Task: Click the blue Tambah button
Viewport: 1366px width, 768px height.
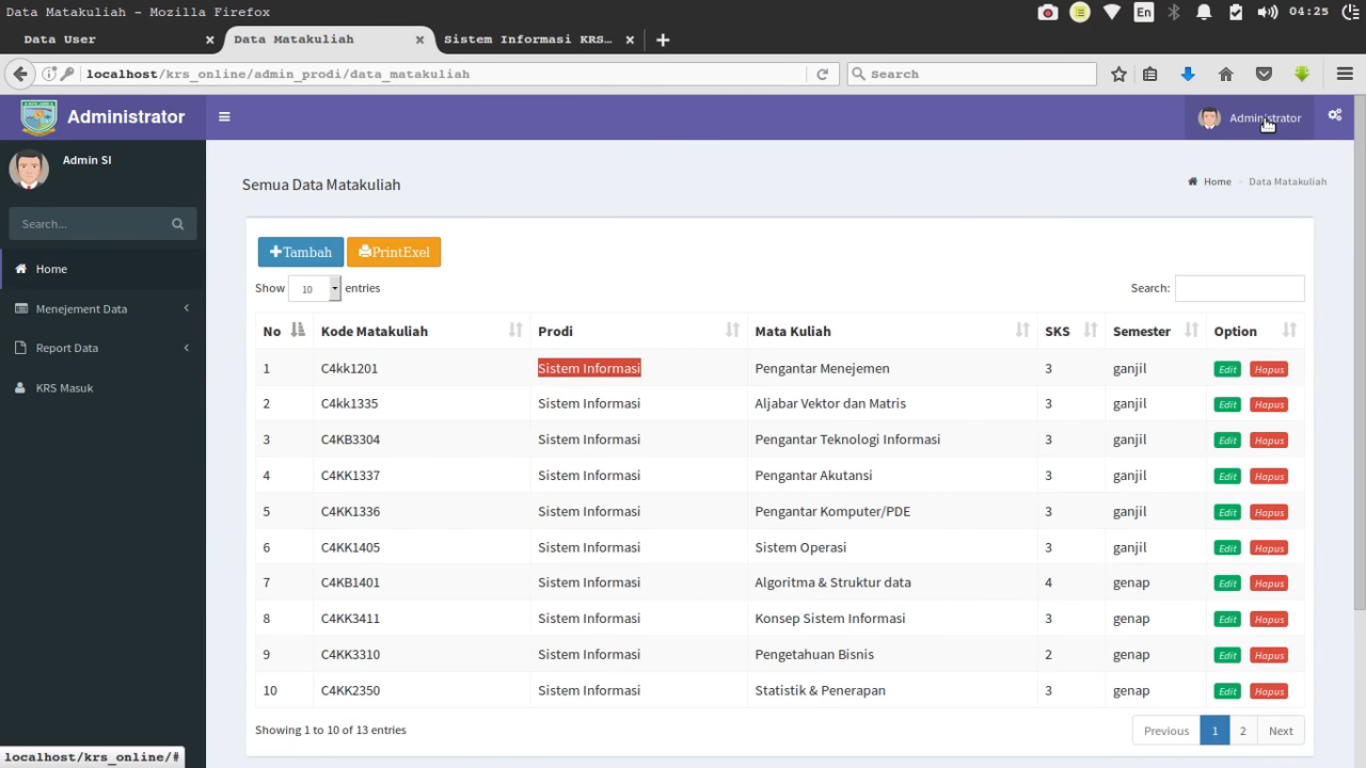Action: pyautogui.click(x=300, y=252)
